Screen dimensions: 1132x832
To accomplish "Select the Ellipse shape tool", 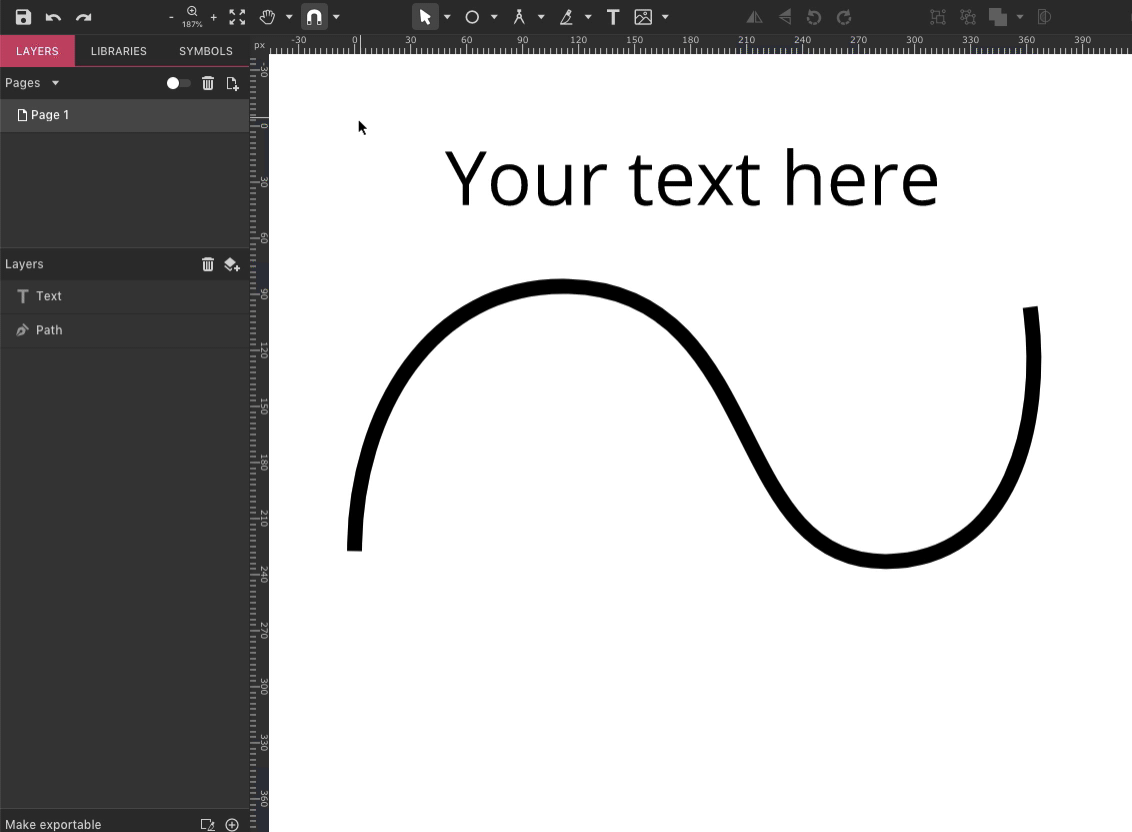I will point(472,17).
